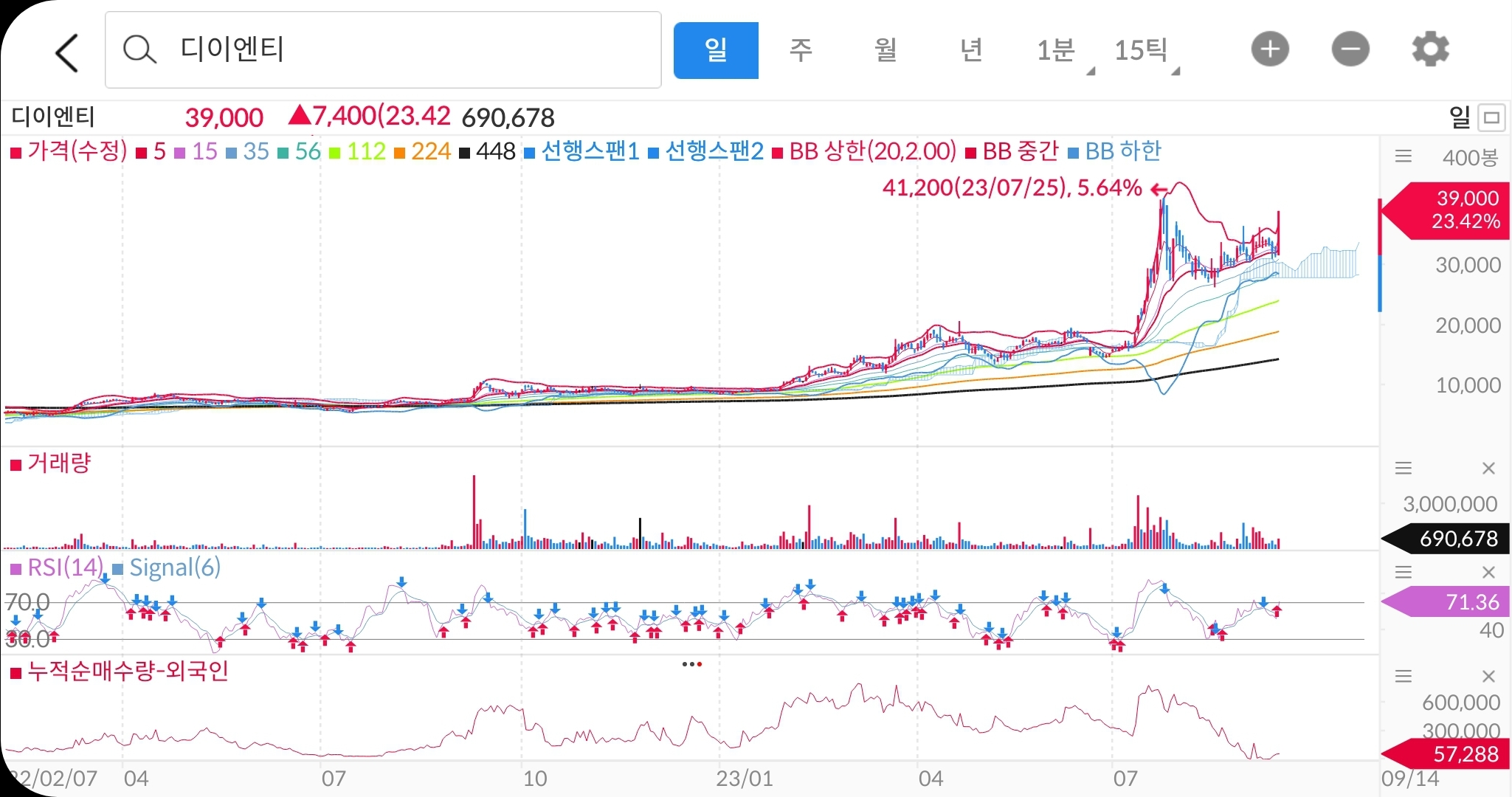Screen dimensions: 1512x797
Task: Switch to the 년 yearly tab
Action: point(971,50)
